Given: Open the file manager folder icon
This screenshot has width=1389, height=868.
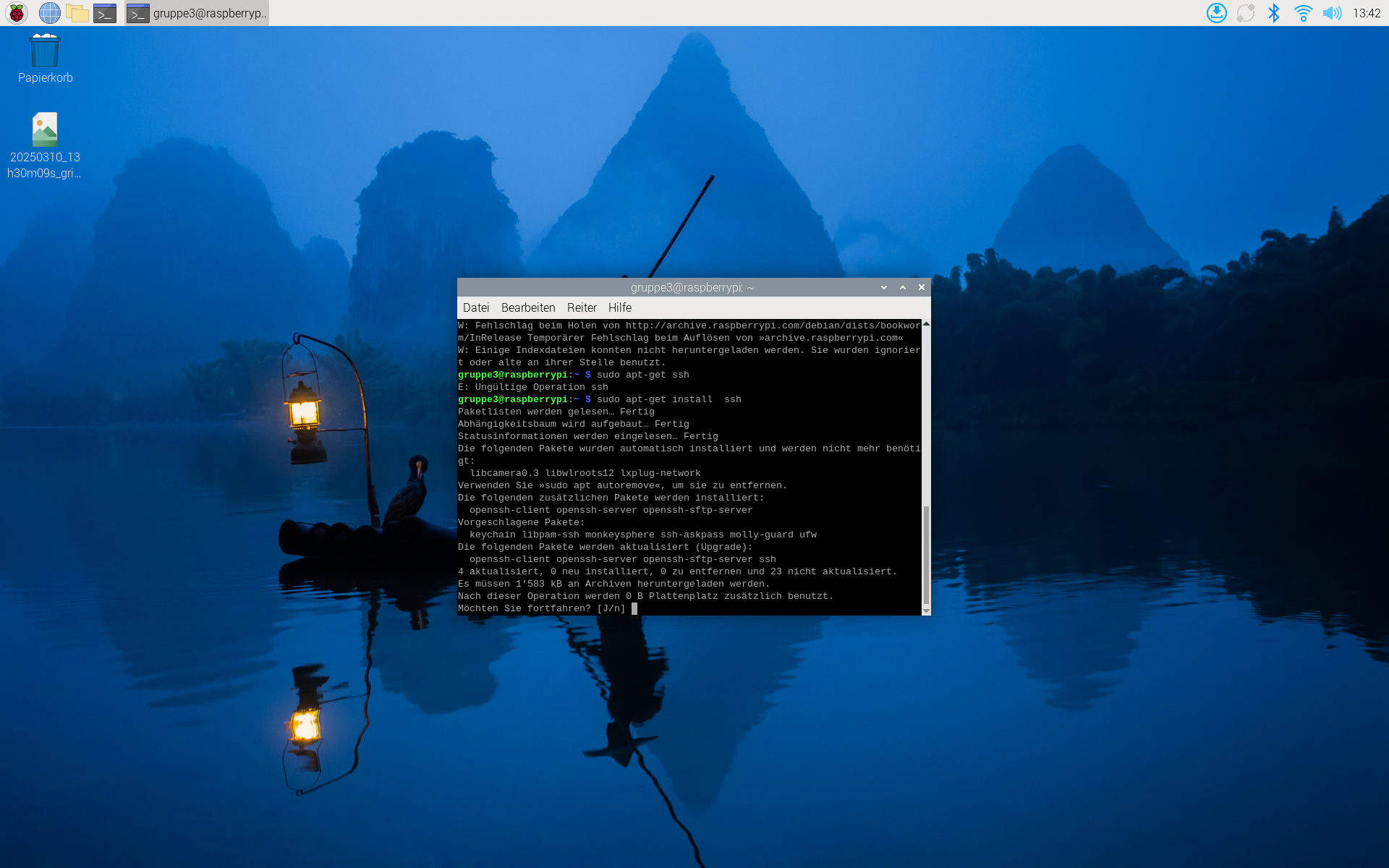Looking at the screenshot, I should click(77, 13).
